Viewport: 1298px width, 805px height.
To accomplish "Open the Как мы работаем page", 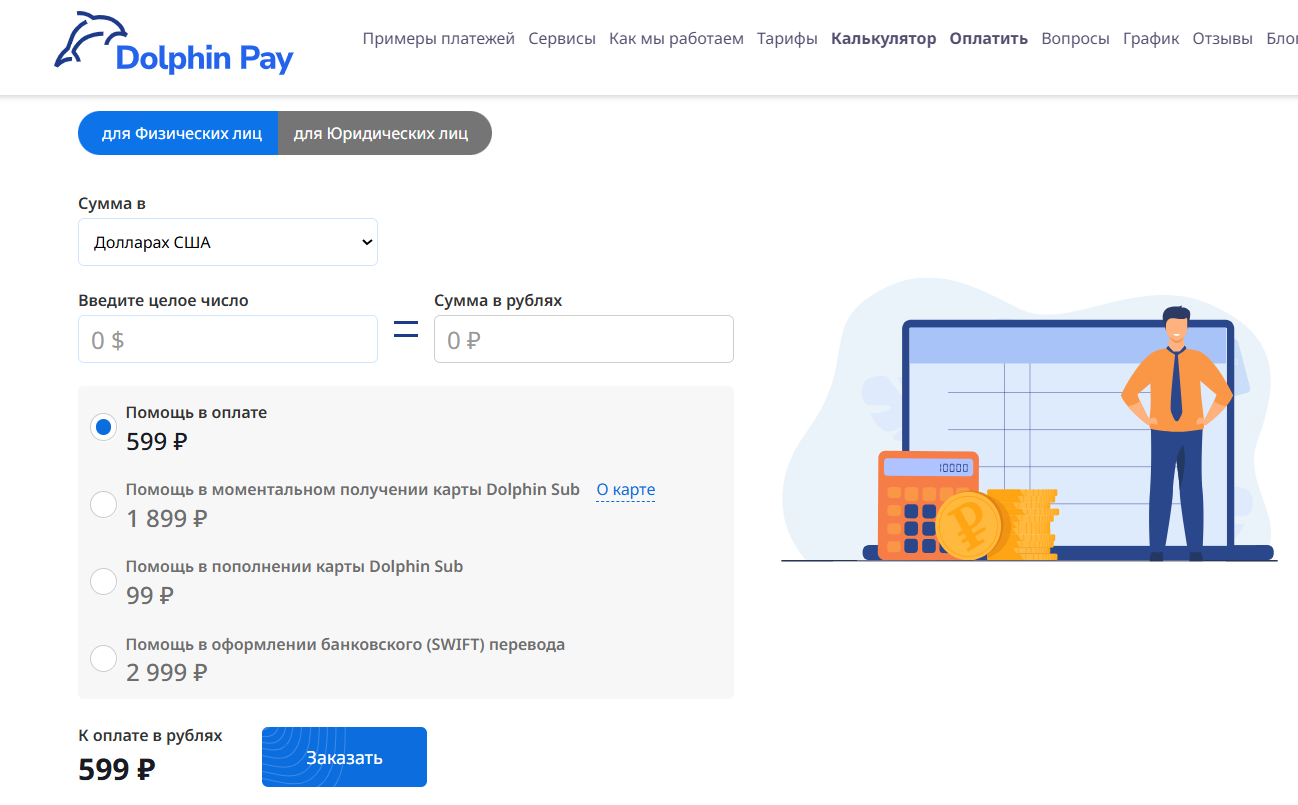I will (x=676, y=39).
